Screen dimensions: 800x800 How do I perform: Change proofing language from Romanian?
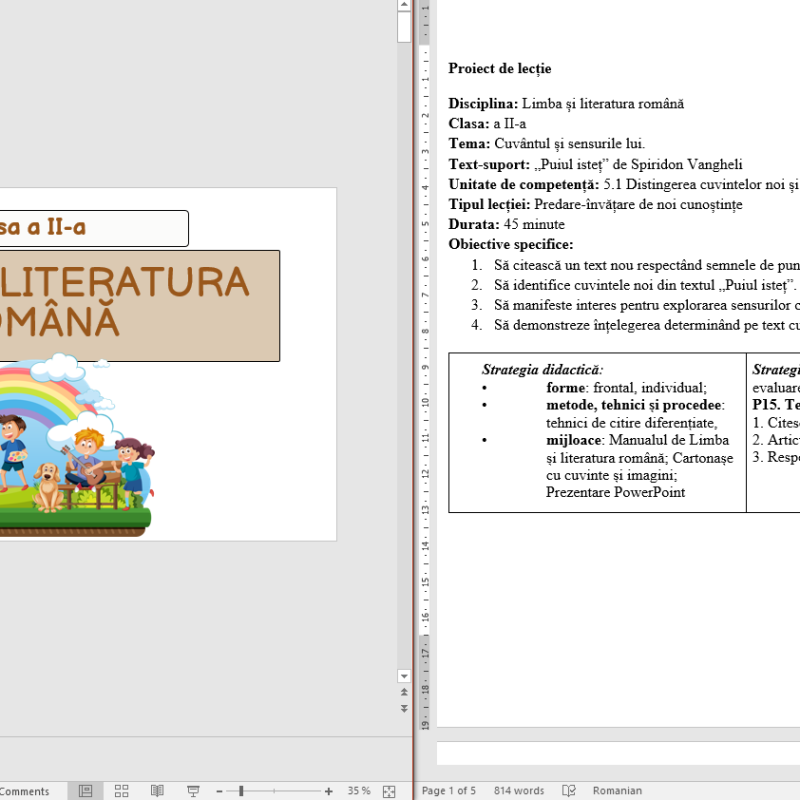click(616, 791)
